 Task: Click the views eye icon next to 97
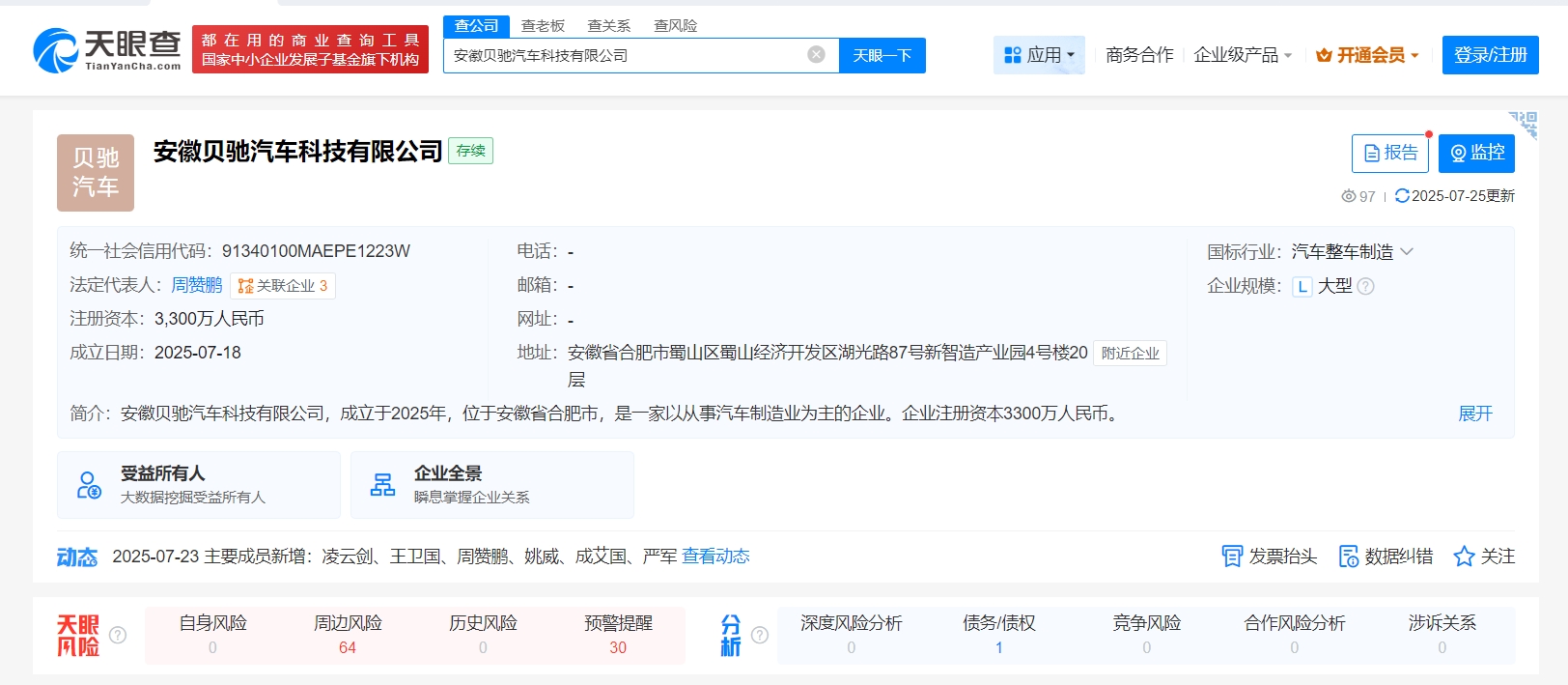point(1349,196)
